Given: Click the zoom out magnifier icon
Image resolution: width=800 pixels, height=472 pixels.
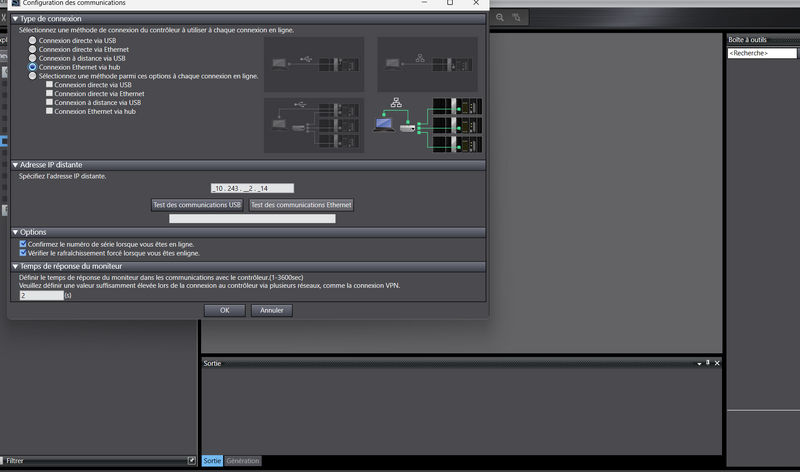Looking at the screenshot, I should [x=497, y=18].
